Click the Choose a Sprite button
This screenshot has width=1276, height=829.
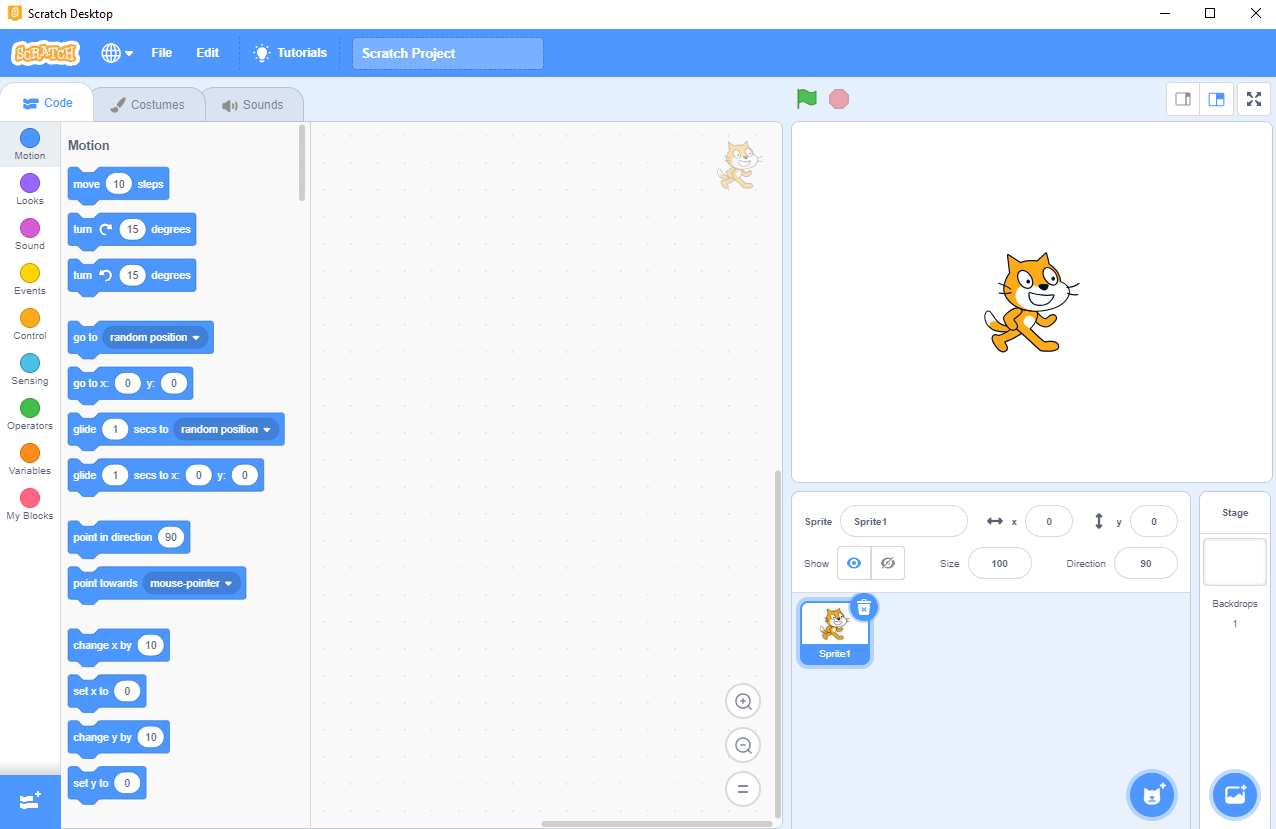tap(1152, 795)
